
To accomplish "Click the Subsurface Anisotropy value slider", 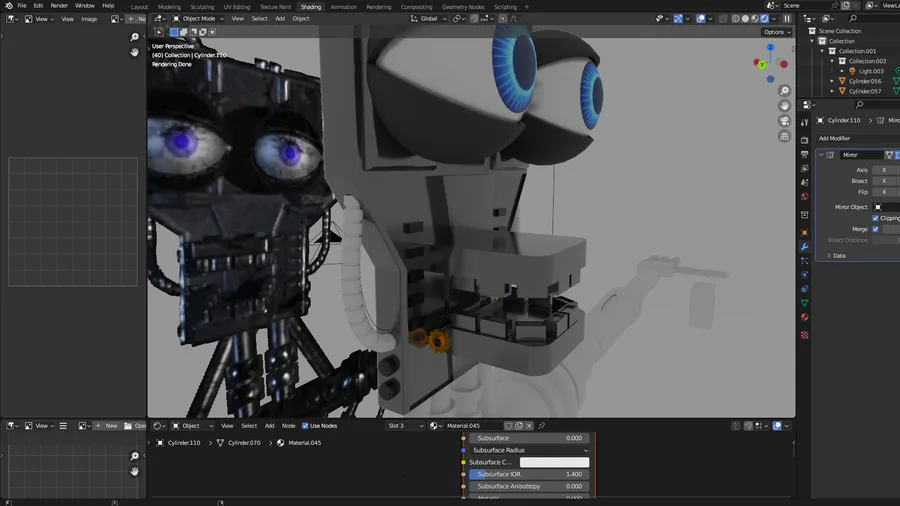I will 529,486.
